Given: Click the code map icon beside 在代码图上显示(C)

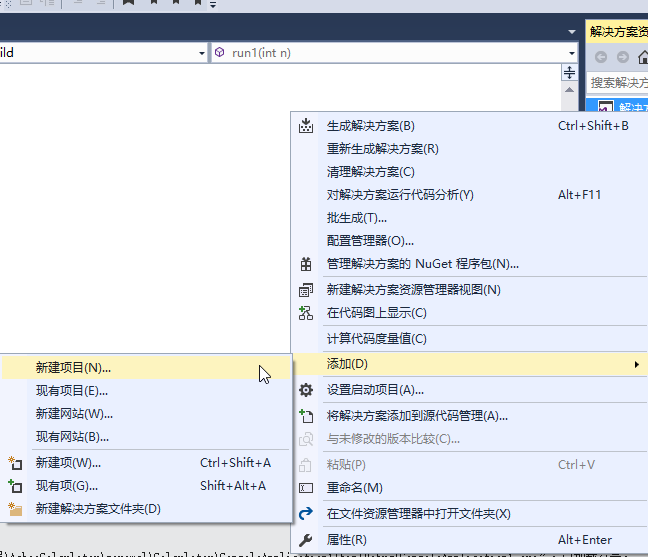Looking at the screenshot, I should (306, 313).
